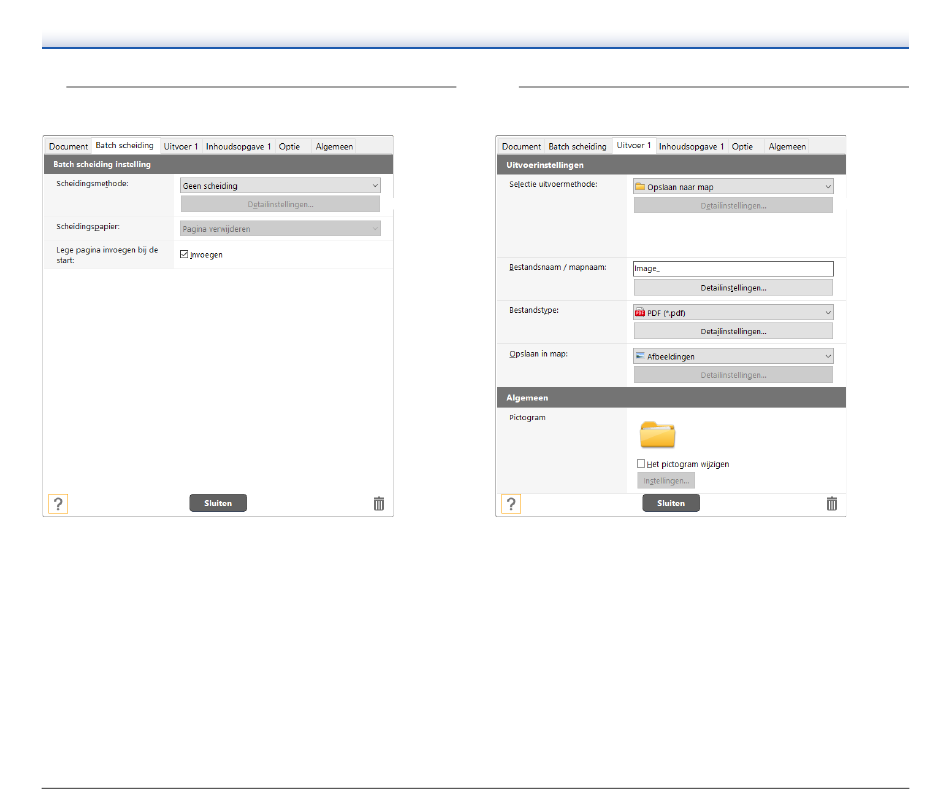Open Algemeen tab in left dialog
Screen dimensions: 950x806
[334, 147]
